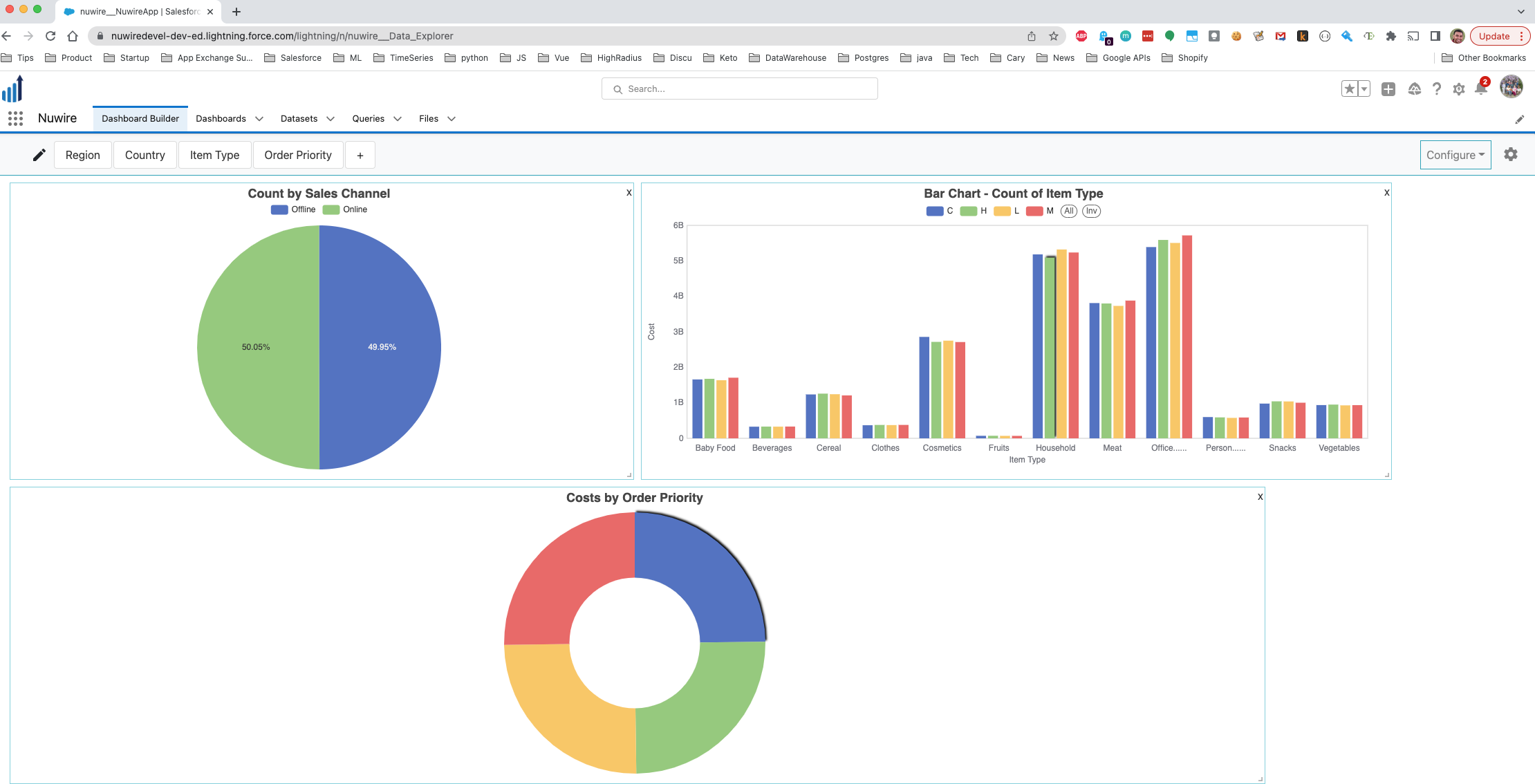Toggle the H series in bar legend
Image resolution: width=1535 pixels, height=784 pixels.
point(974,211)
